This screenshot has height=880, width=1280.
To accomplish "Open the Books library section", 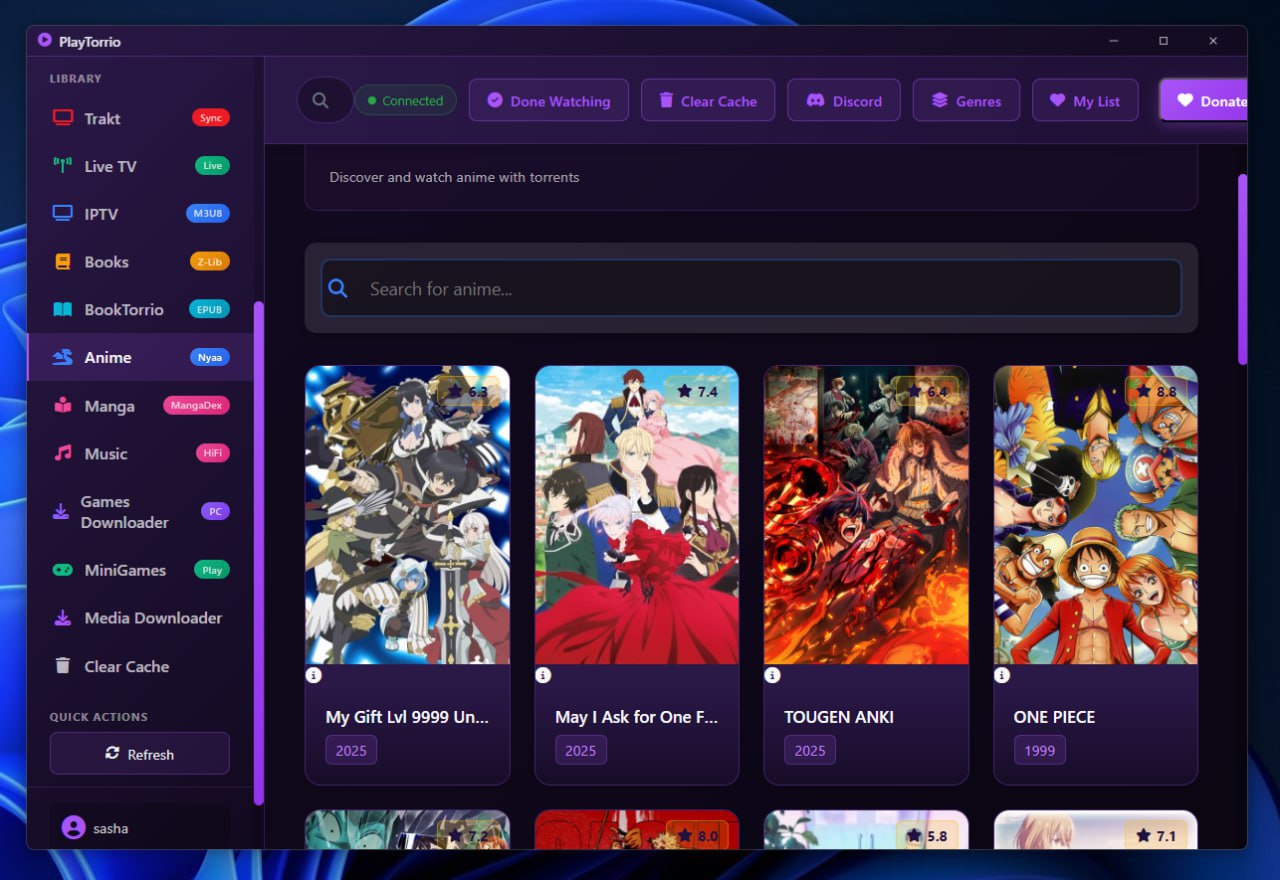I will click(x=106, y=262).
